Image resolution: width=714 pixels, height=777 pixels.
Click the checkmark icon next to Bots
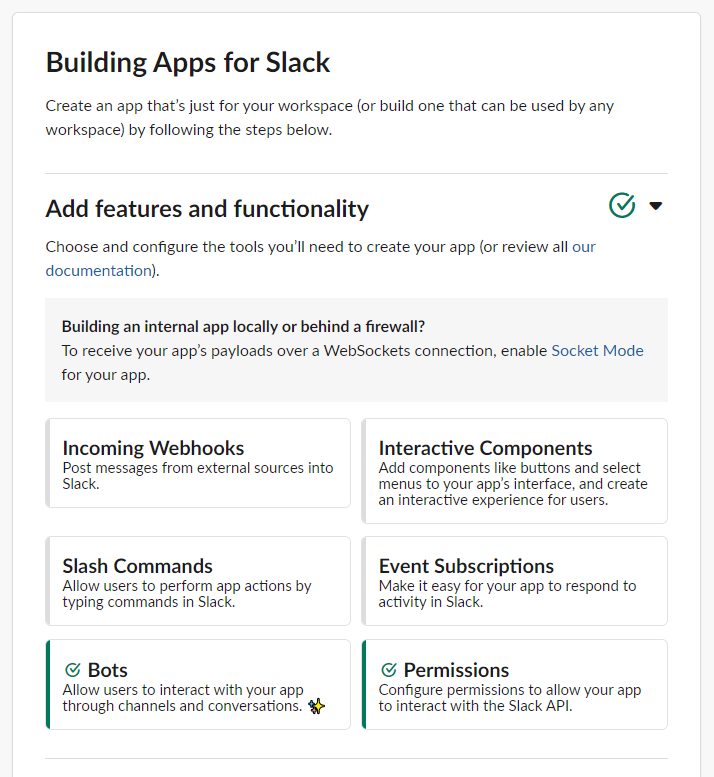(x=73, y=670)
